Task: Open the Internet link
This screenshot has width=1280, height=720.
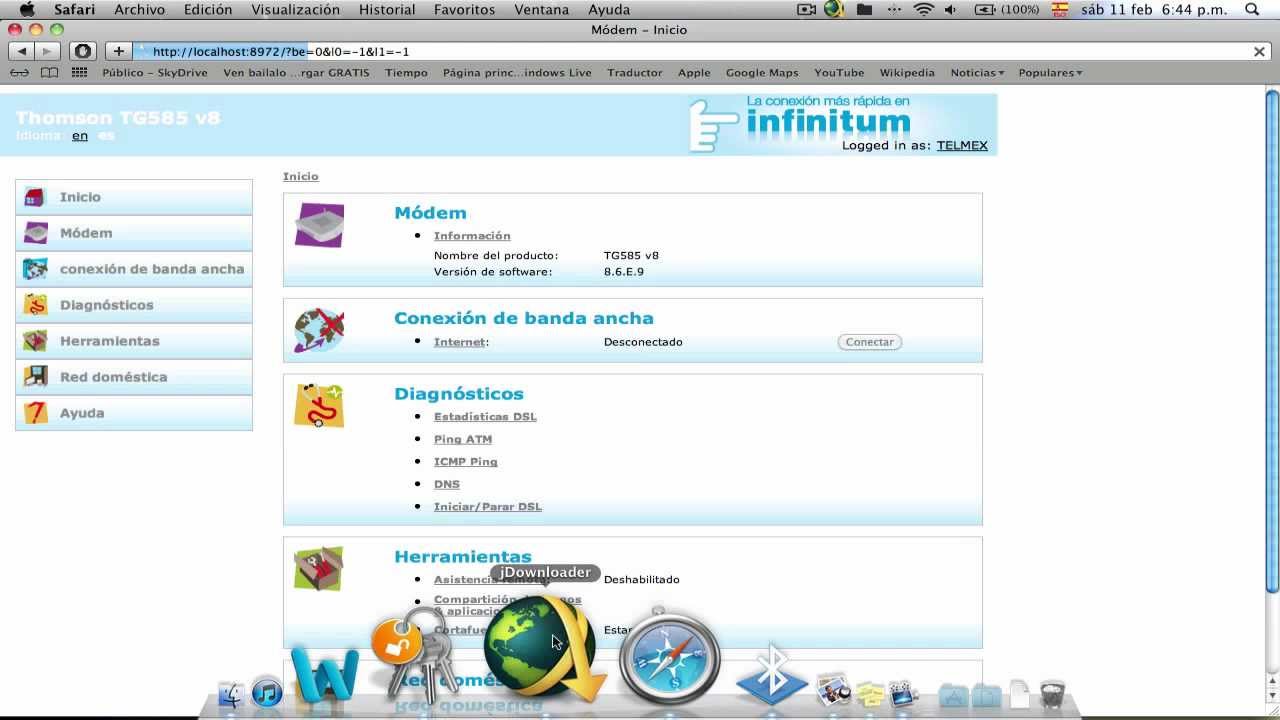Action: tap(459, 342)
